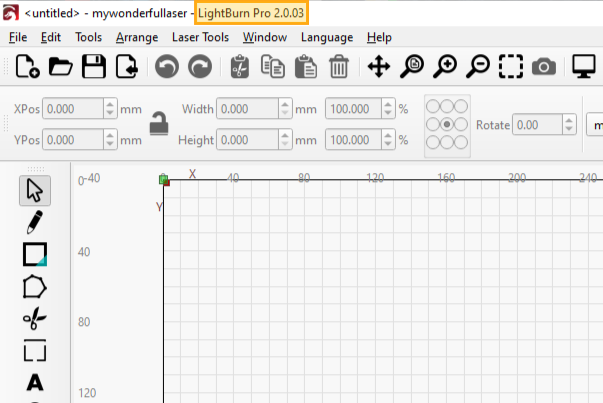Select the Draw Lines pencil tool
Screen dimensions: 603x403
tap(35, 222)
